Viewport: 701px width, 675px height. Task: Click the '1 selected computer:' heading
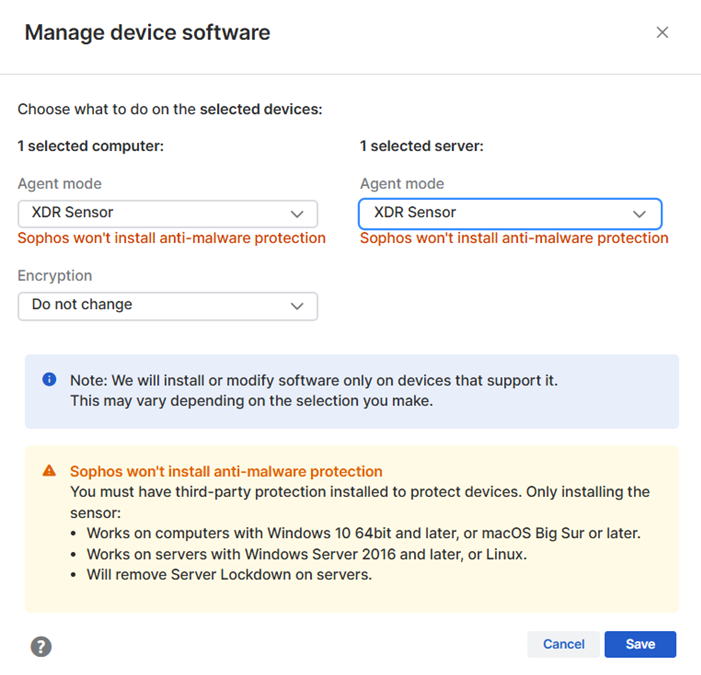click(x=91, y=146)
